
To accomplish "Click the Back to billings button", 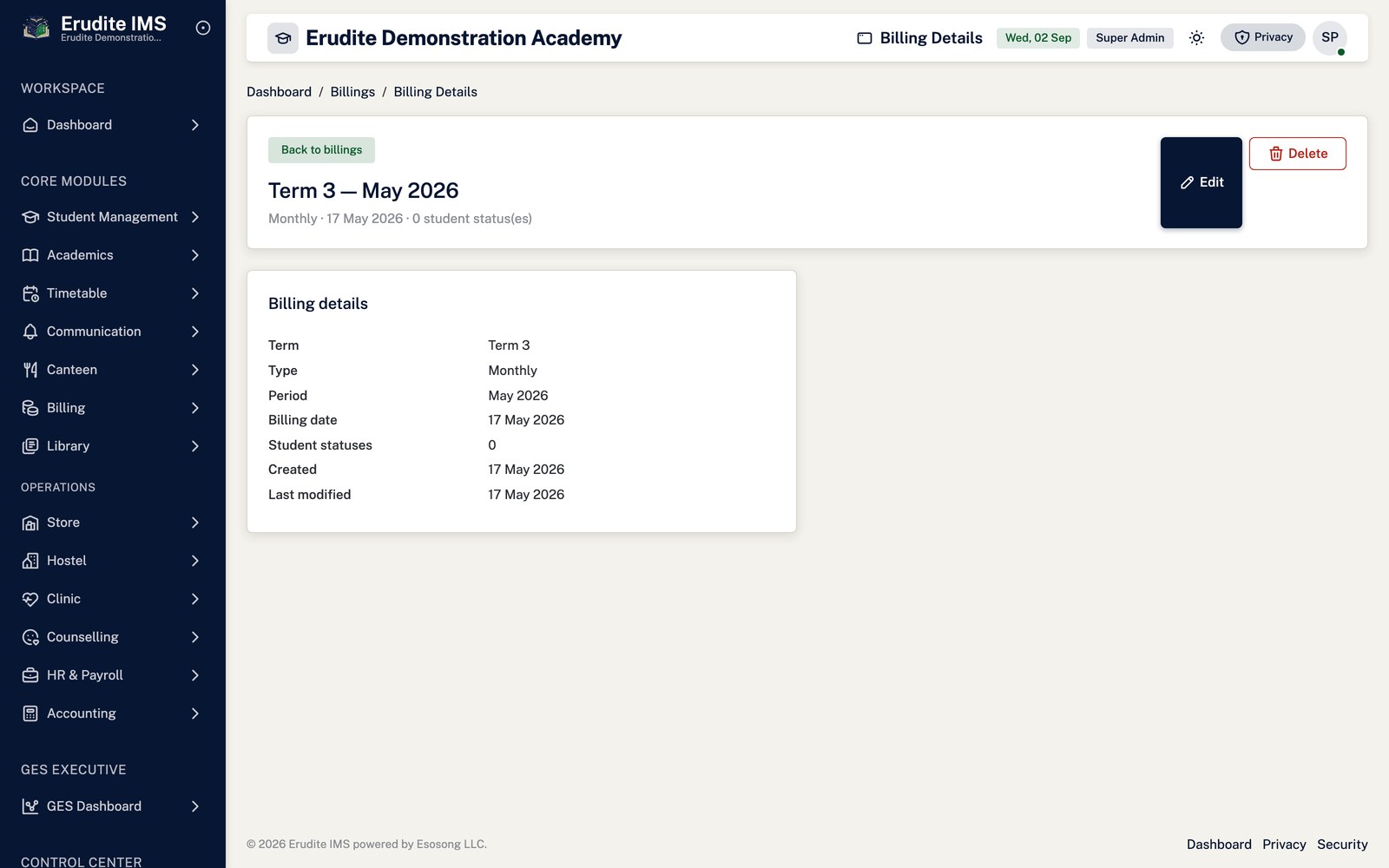I will [x=321, y=150].
